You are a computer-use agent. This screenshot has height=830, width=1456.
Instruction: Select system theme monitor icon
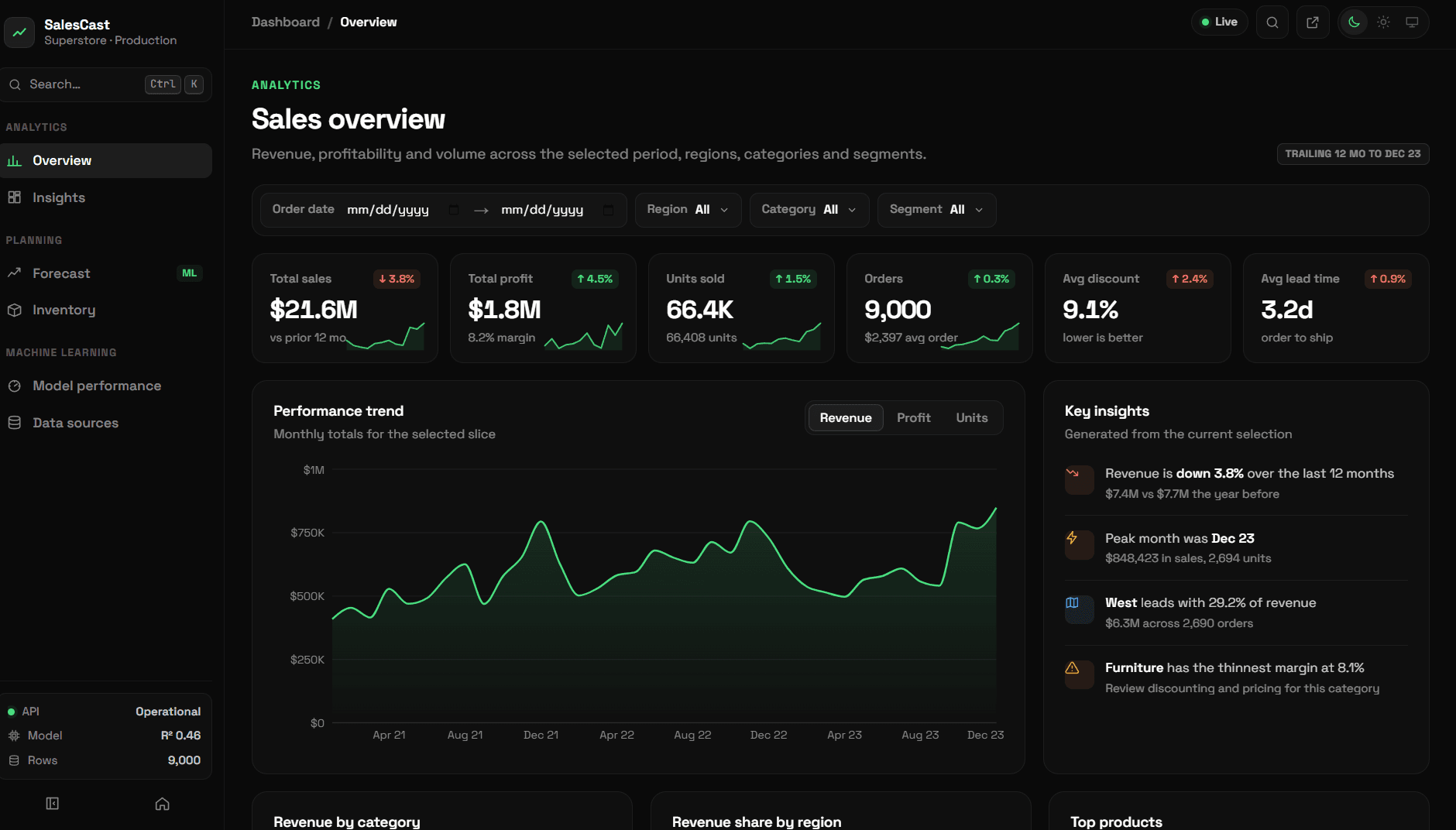tap(1412, 22)
